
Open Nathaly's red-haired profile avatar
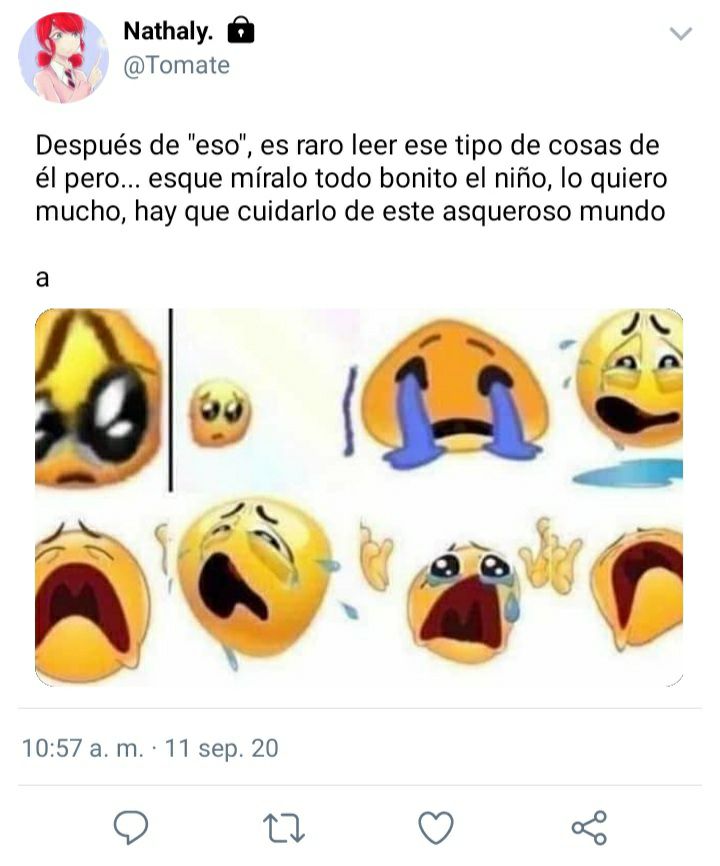63,58
